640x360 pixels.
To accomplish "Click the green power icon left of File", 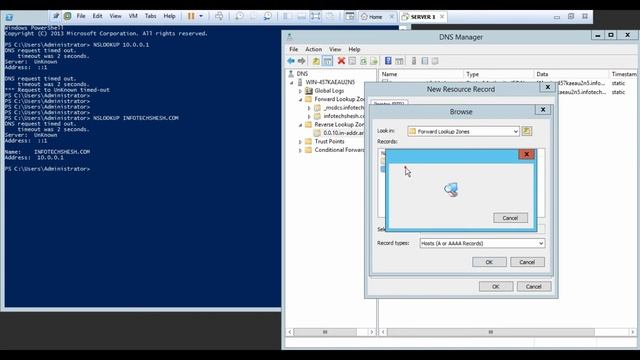I will [67, 16].
